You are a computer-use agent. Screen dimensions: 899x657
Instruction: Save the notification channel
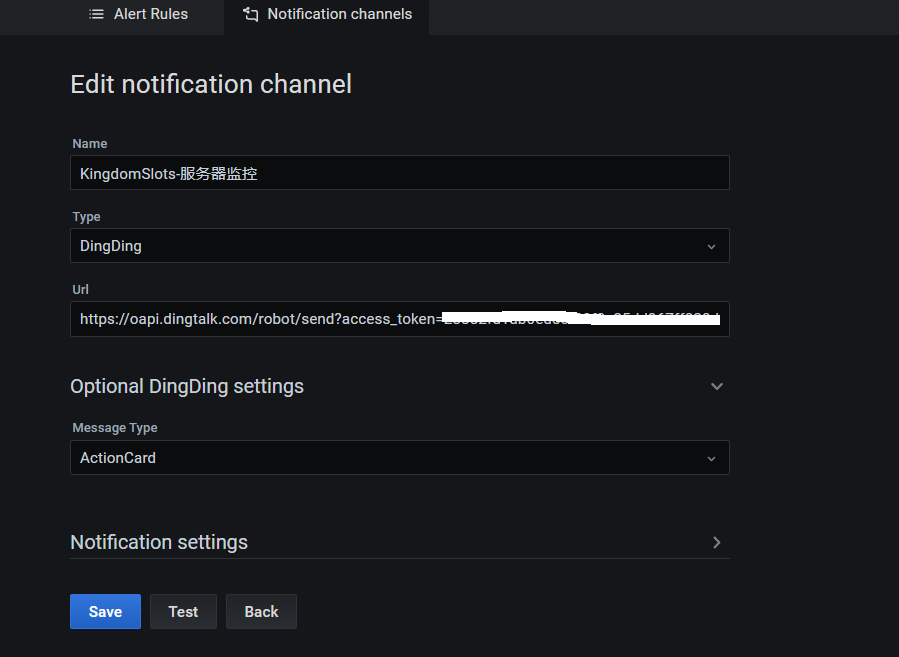point(105,612)
